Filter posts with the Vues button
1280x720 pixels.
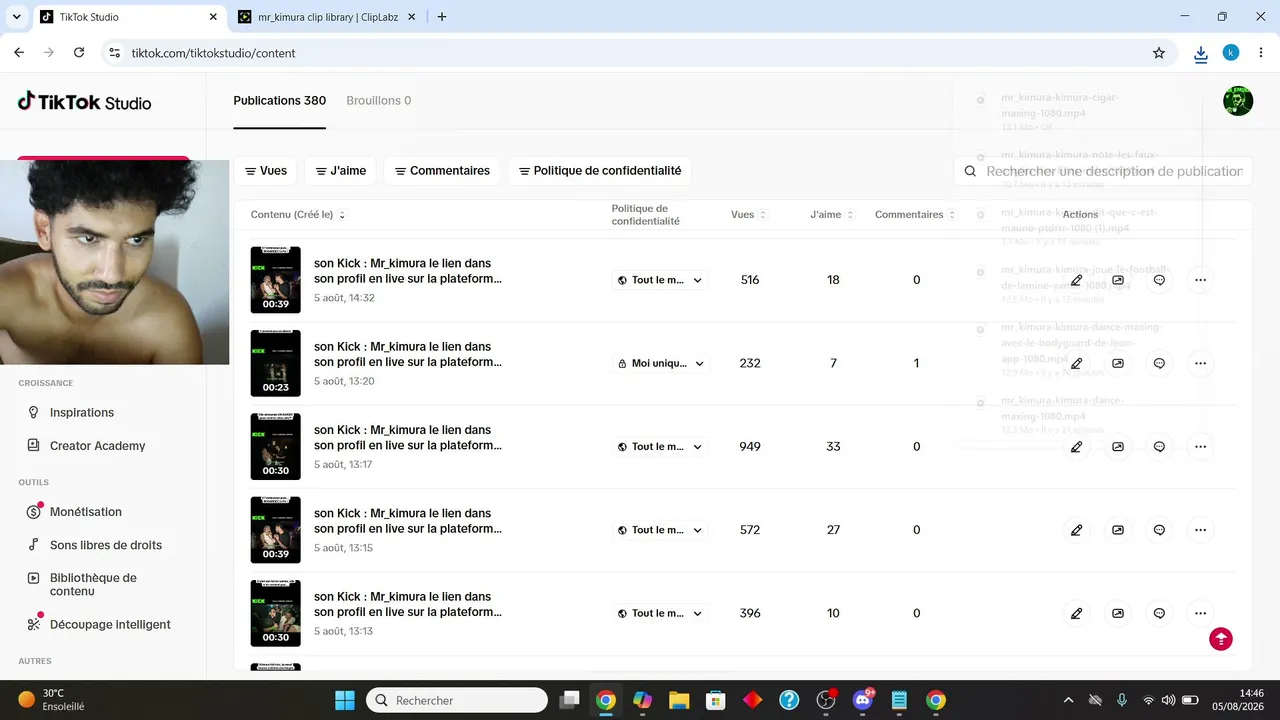coord(265,171)
